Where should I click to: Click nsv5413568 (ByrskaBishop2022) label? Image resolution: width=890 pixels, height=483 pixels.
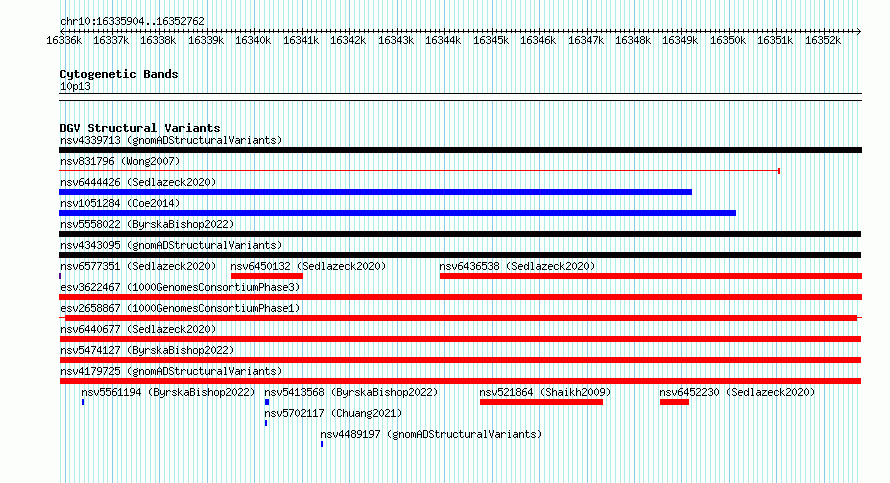pos(351,392)
